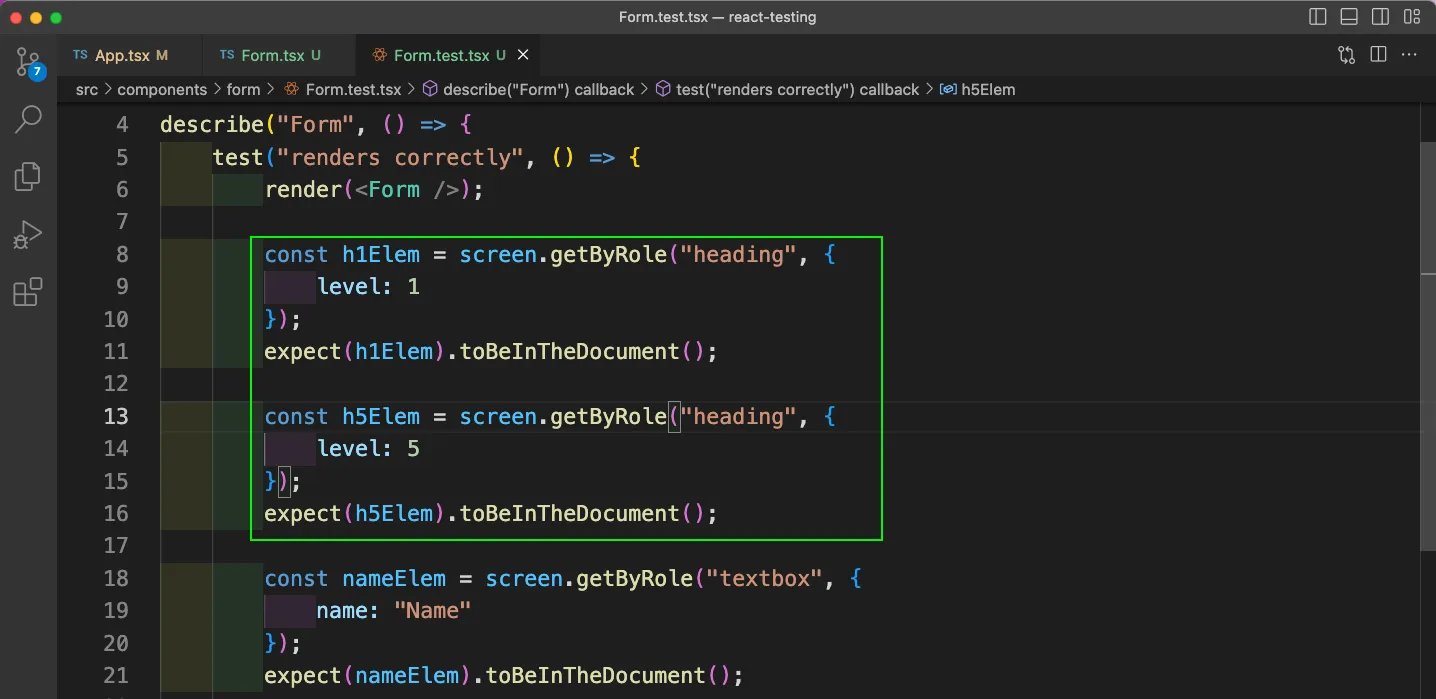Click the yellow macOS minimize button
The width and height of the screenshot is (1436, 699).
click(x=36, y=18)
